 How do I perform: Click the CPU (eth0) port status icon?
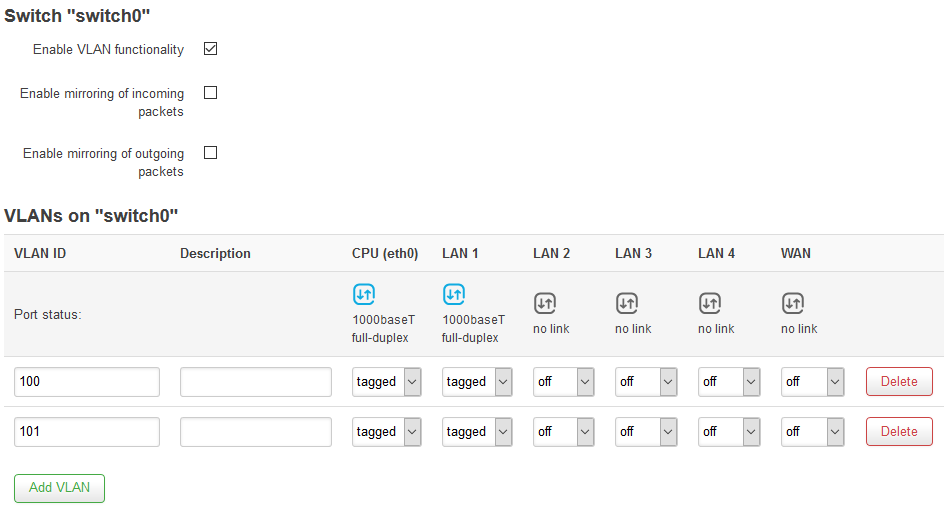[364, 295]
